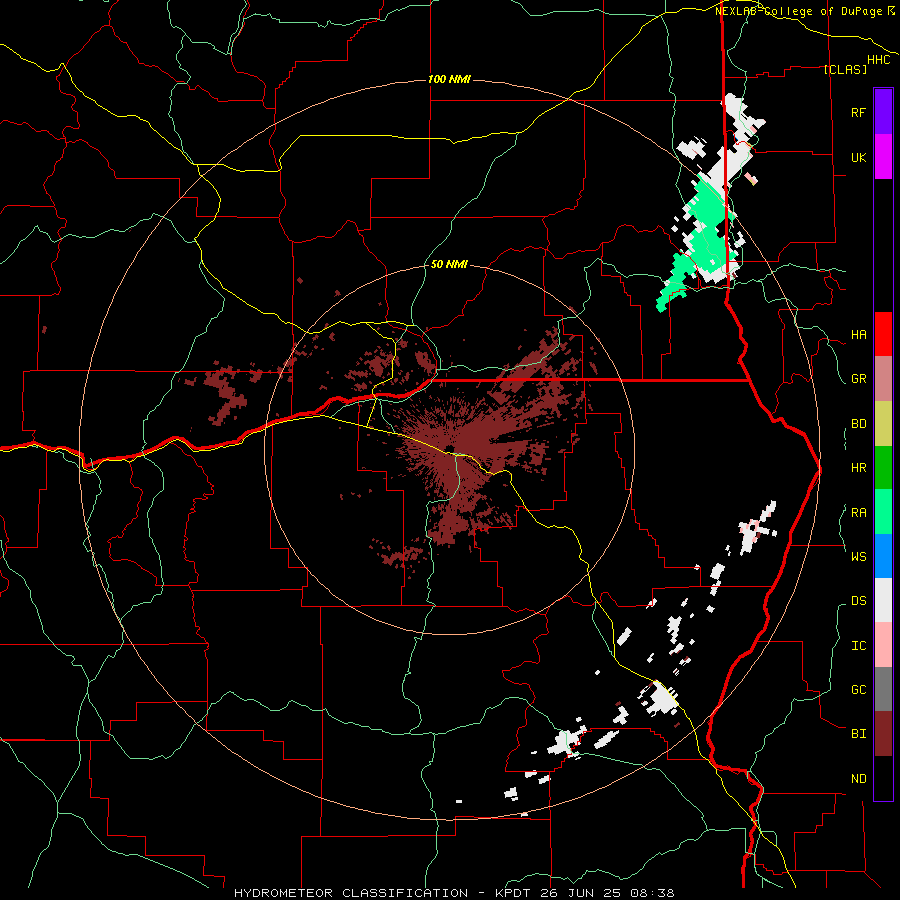The width and height of the screenshot is (900, 900).
Task: Click the [CLAS] units label
Action: pos(845,69)
